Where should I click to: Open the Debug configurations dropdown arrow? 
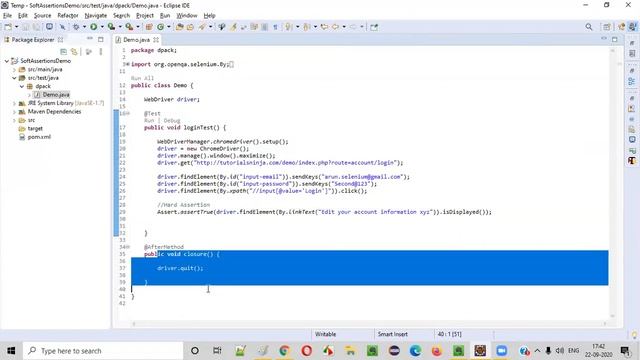(x=84, y=27)
